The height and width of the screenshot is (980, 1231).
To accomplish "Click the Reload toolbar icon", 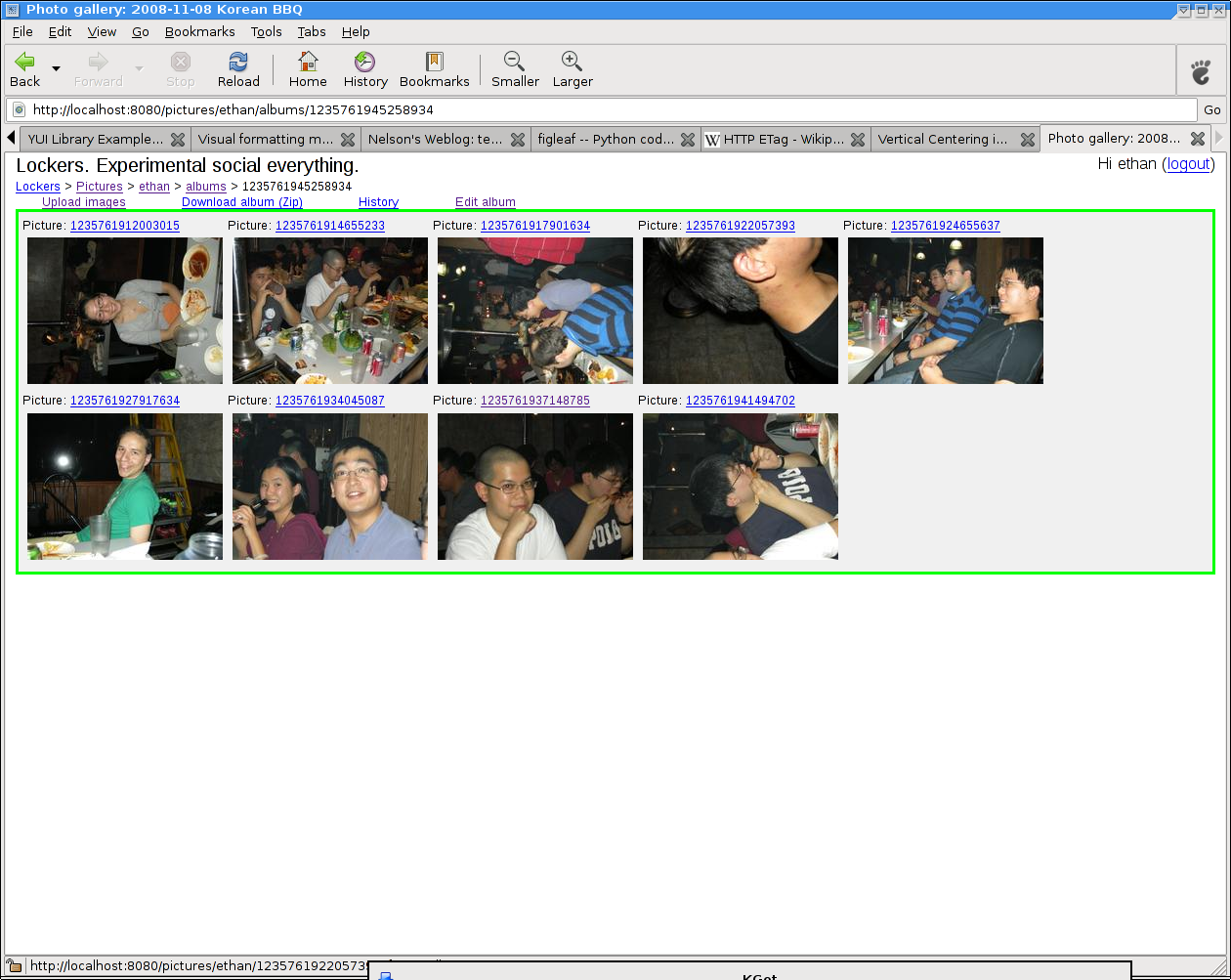I will click(x=238, y=69).
